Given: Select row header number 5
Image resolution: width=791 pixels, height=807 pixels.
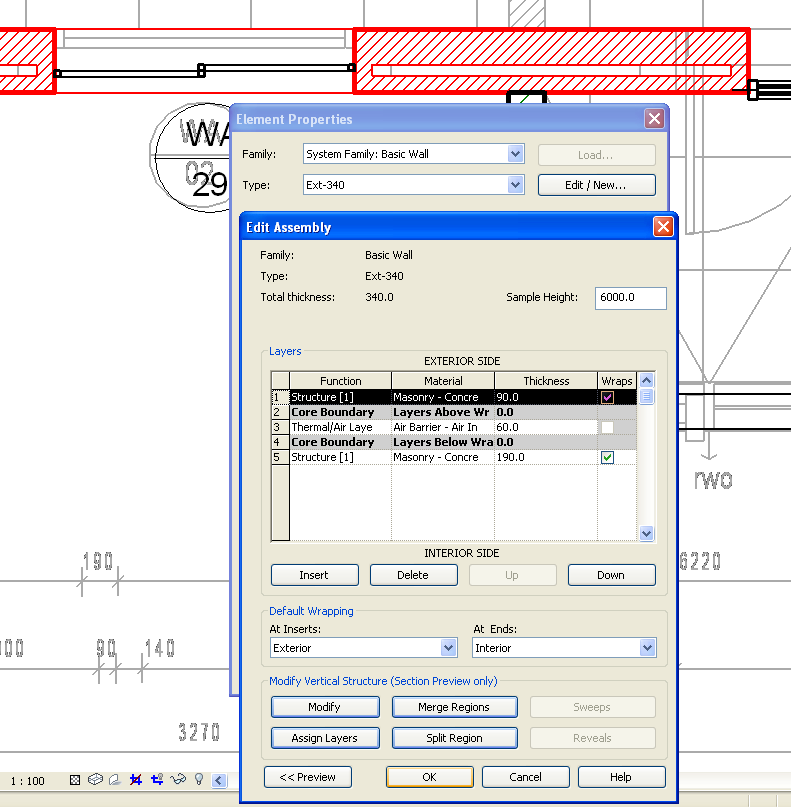Looking at the screenshot, I should pyautogui.click(x=280, y=457).
